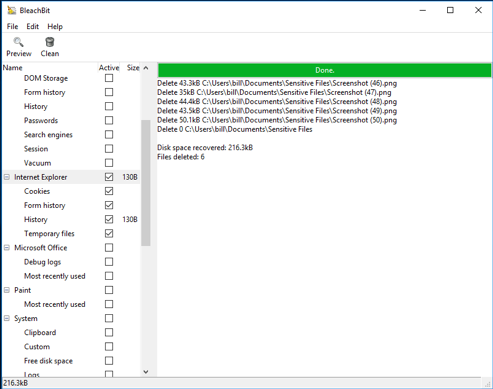Check the Microsoft Office Debug logs option
This screenshot has height=389, width=493.
(109, 262)
